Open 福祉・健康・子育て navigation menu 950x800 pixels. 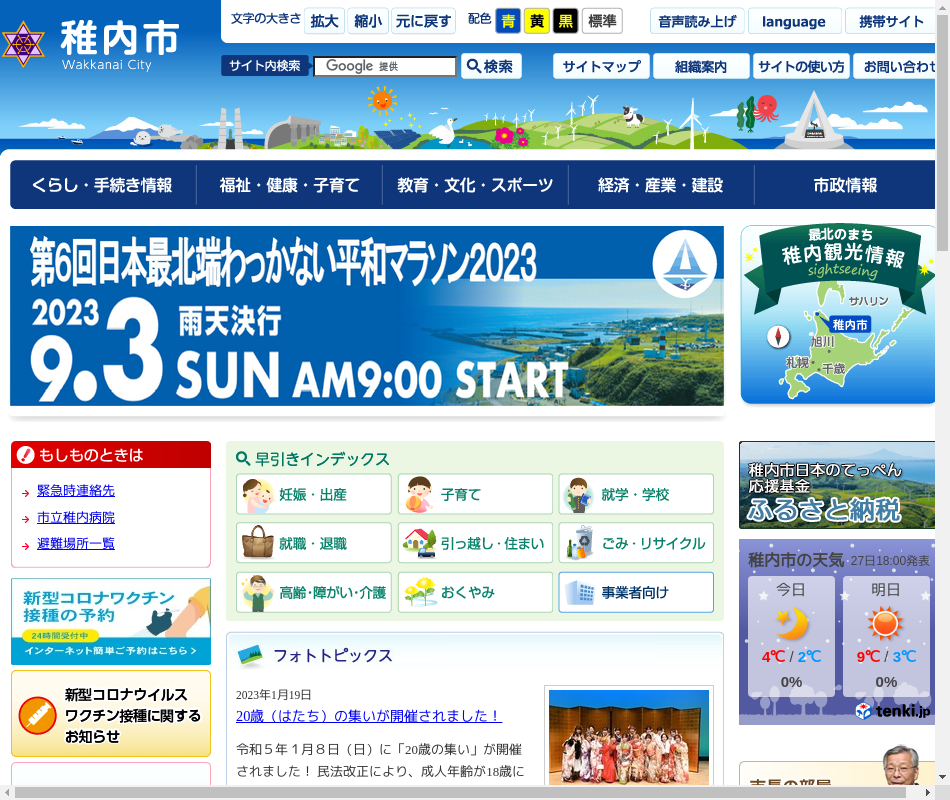pos(289,185)
